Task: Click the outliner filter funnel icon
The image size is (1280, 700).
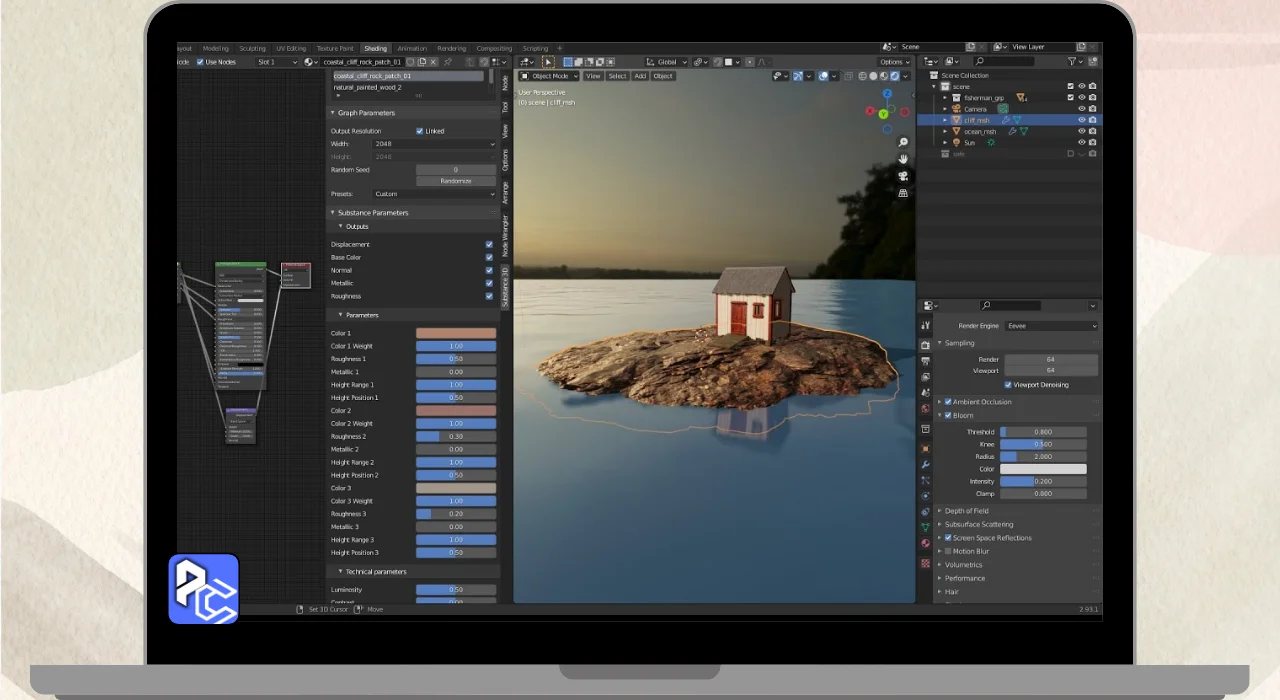Action: (1071, 62)
